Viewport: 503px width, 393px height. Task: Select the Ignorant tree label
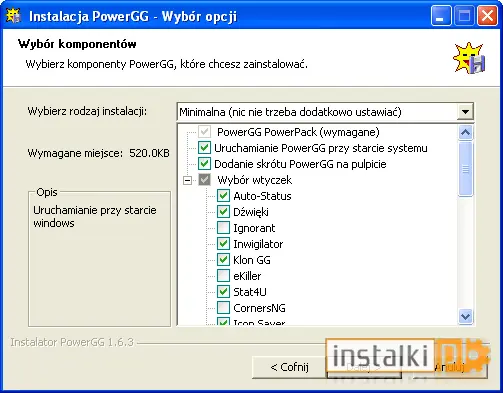tap(254, 228)
